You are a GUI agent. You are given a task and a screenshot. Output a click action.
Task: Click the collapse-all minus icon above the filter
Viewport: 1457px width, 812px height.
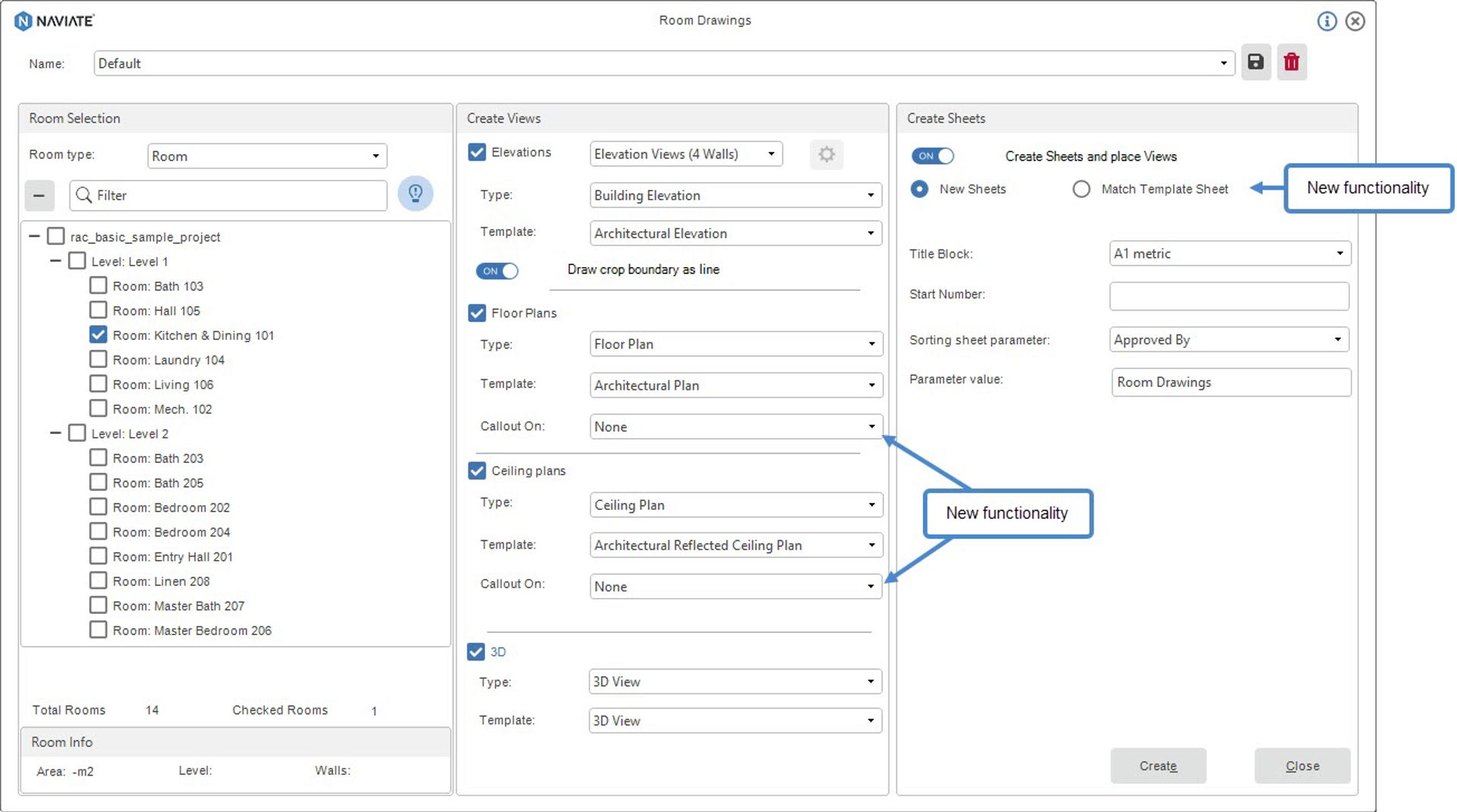coord(39,195)
